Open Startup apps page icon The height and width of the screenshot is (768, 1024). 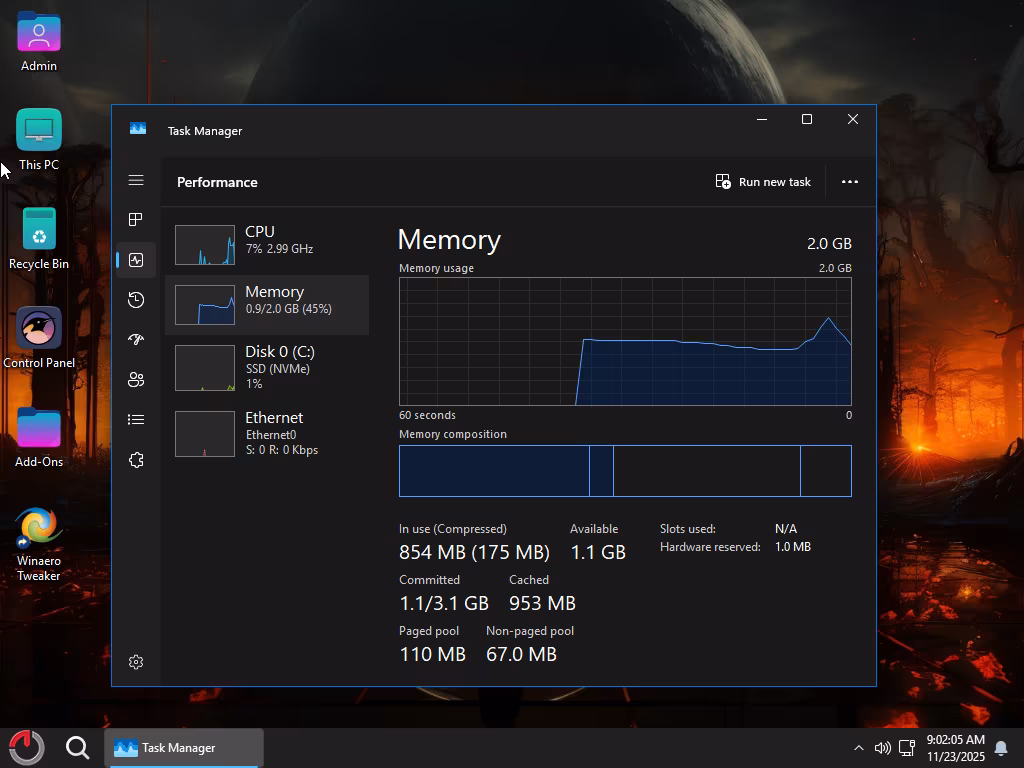pyautogui.click(x=136, y=340)
